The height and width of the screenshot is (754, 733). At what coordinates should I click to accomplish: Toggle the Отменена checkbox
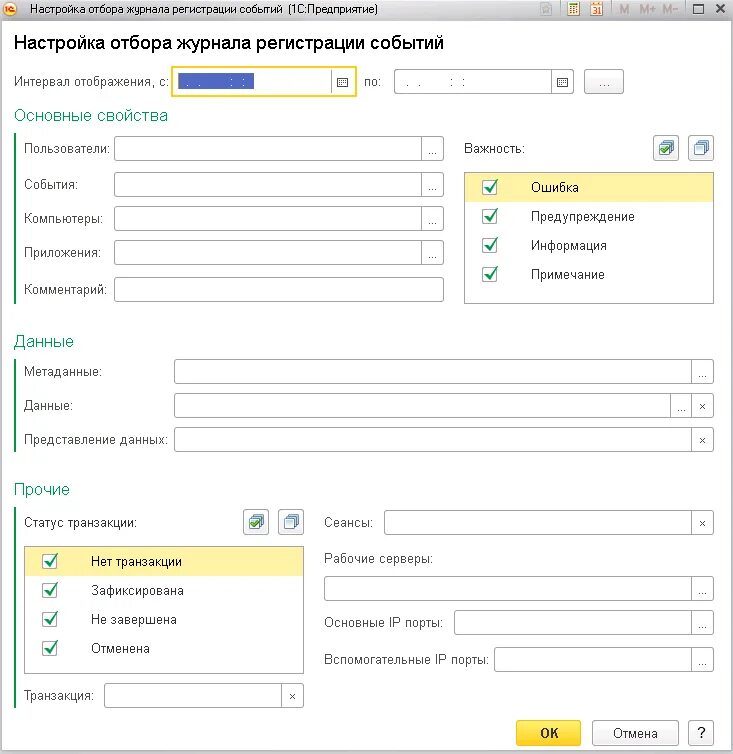tap(50, 648)
